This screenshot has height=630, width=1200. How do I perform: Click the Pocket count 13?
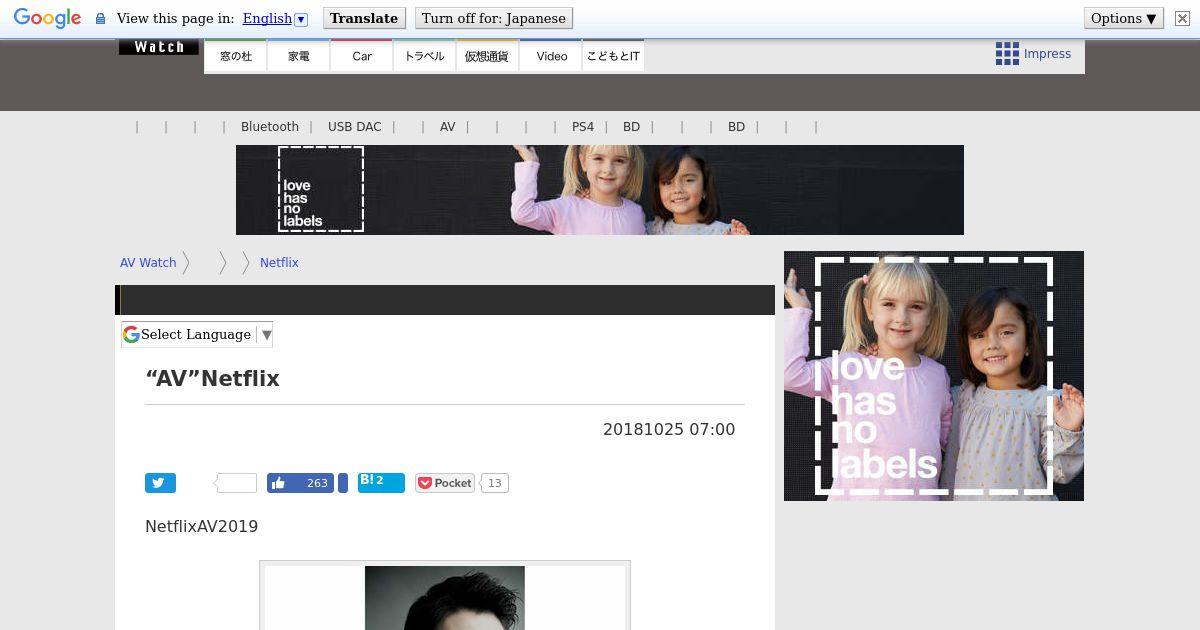pyautogui.click(x=495, y=483)
